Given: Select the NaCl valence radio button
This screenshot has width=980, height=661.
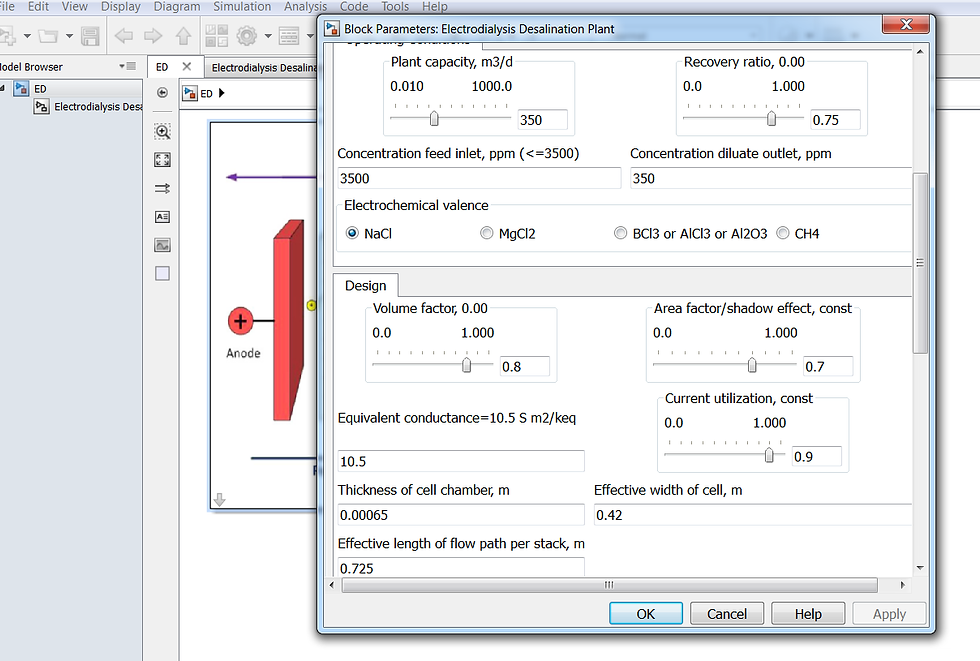Looking at the screenshot, I should click(352, 233).
